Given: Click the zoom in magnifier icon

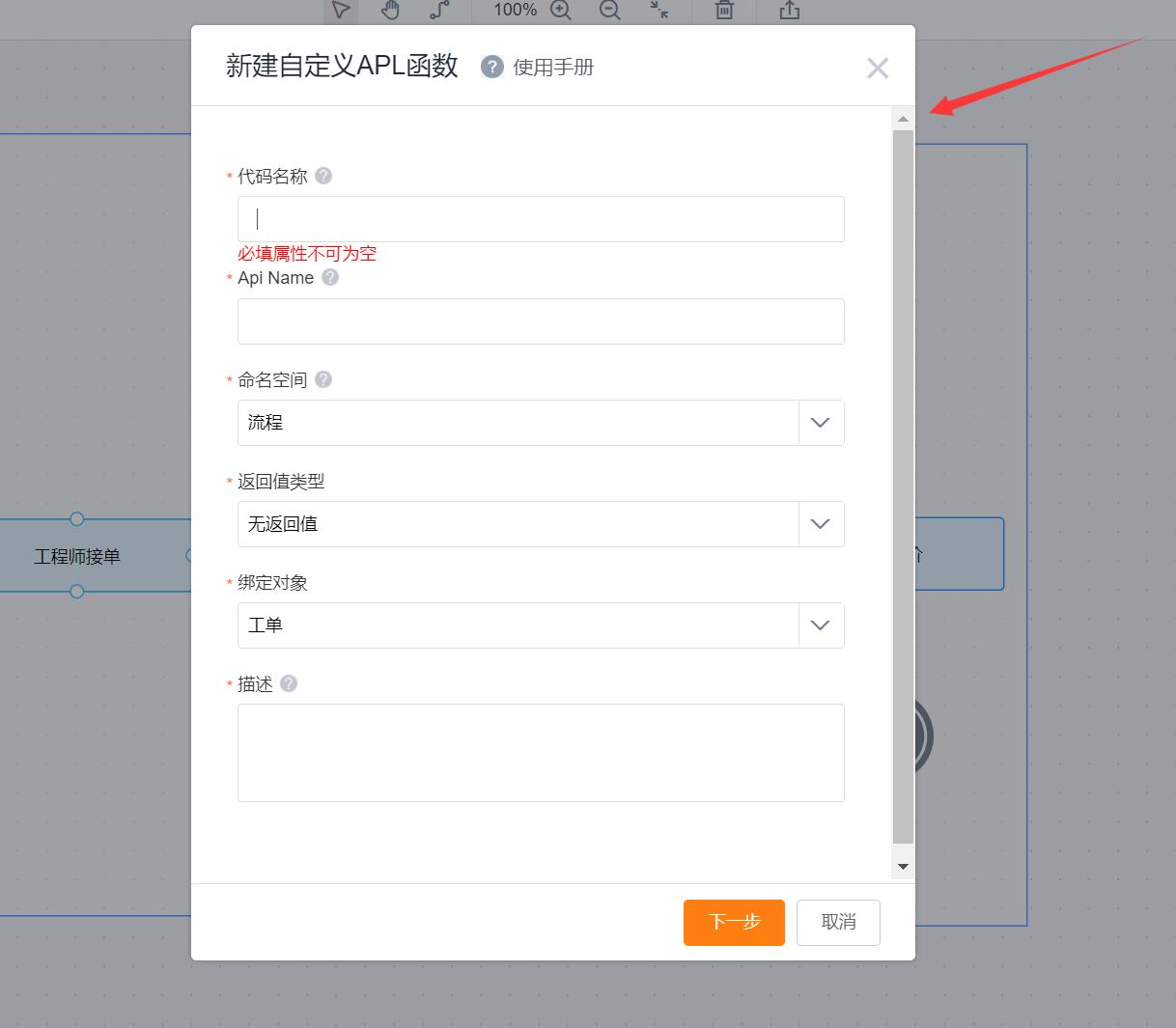Looking at the screenshot, I should [561, 10].
